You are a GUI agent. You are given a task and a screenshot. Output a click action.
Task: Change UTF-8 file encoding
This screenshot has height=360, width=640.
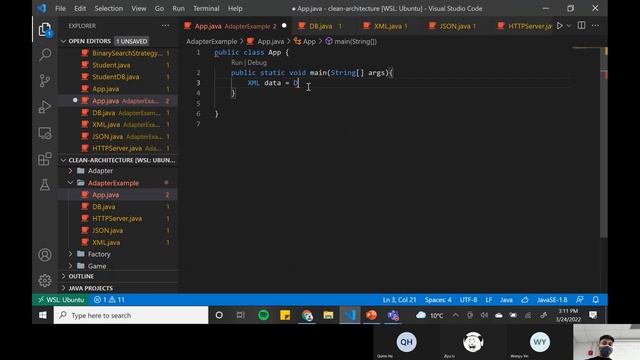(x=468, y=300)
